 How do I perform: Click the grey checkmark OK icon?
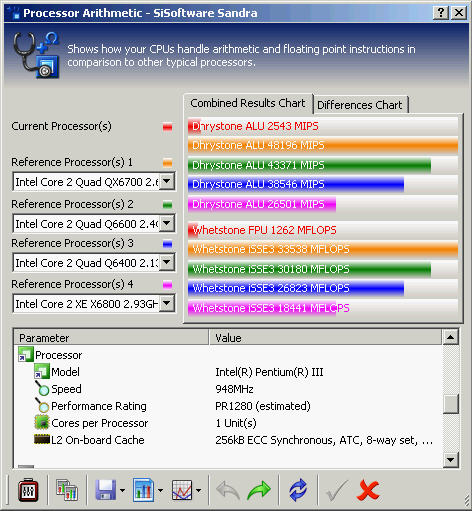[337, 490]
